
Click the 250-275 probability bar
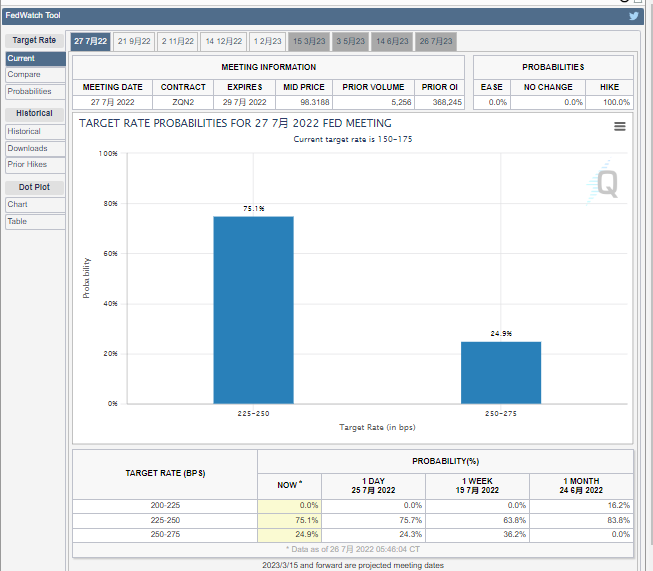500,372
